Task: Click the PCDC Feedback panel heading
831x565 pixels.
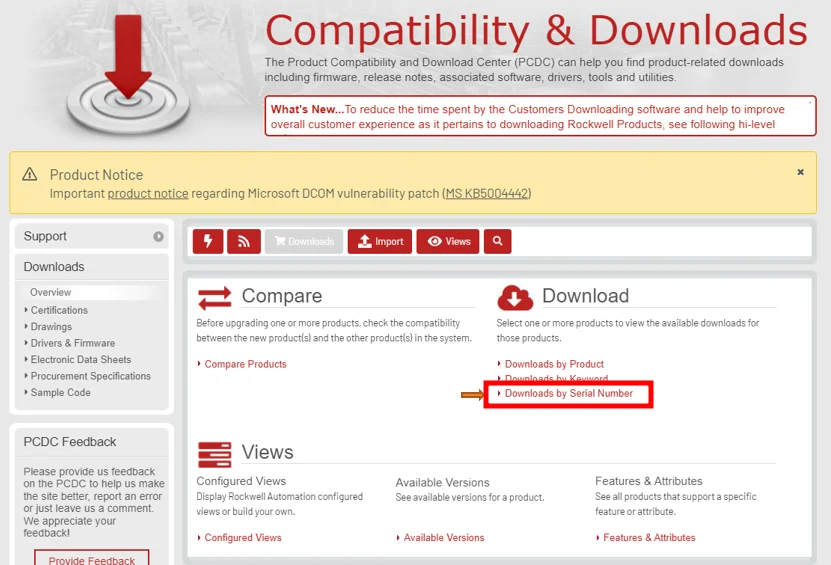Action: click(x=69, y=442)
